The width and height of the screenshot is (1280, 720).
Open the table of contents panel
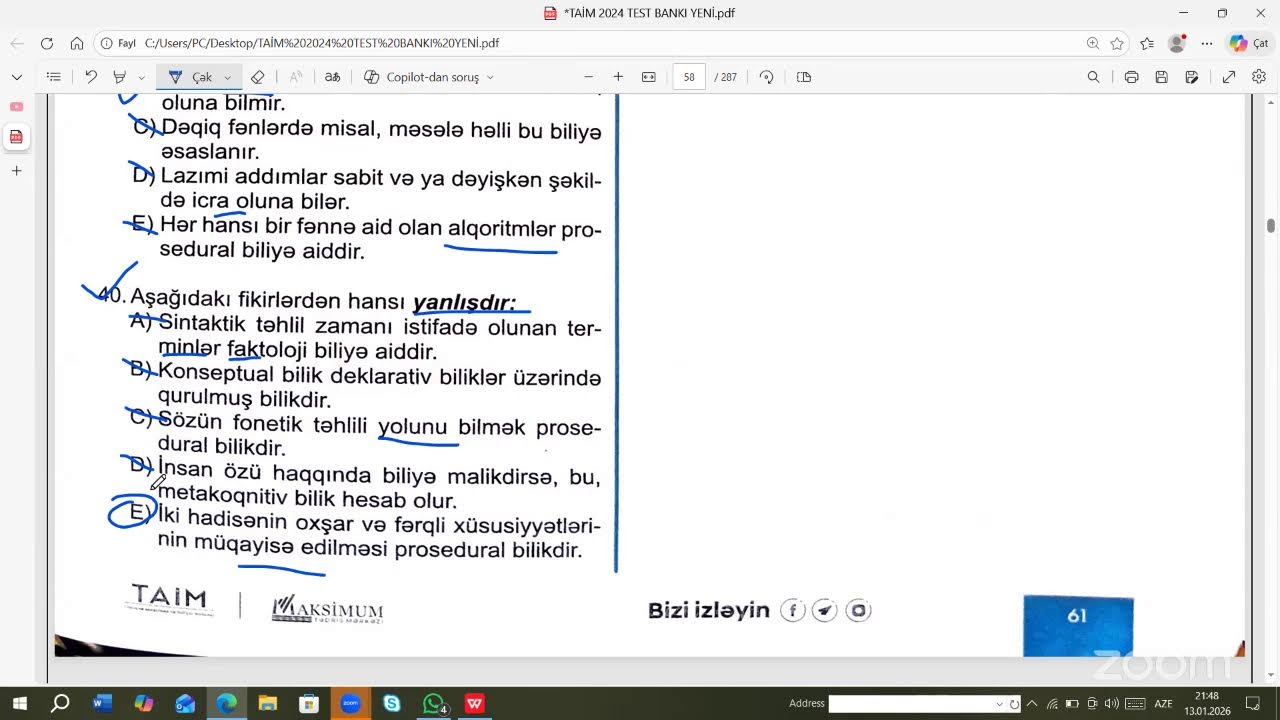coord(54,77)
